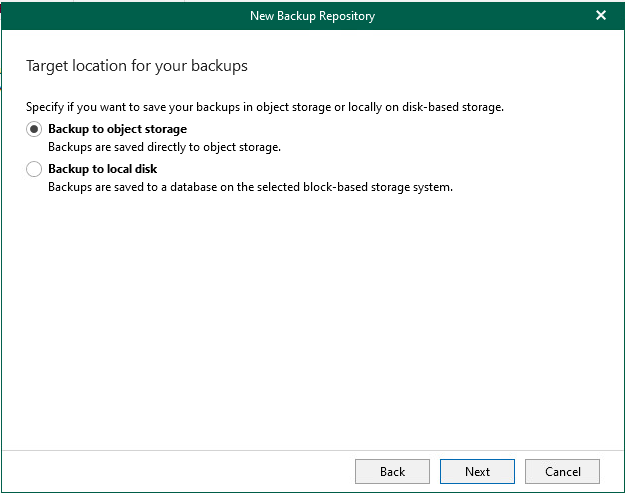The width and height of the screenshot is (625, 493).
Task: Select the Backup to local disk radio button
Action: coord(34,169)
